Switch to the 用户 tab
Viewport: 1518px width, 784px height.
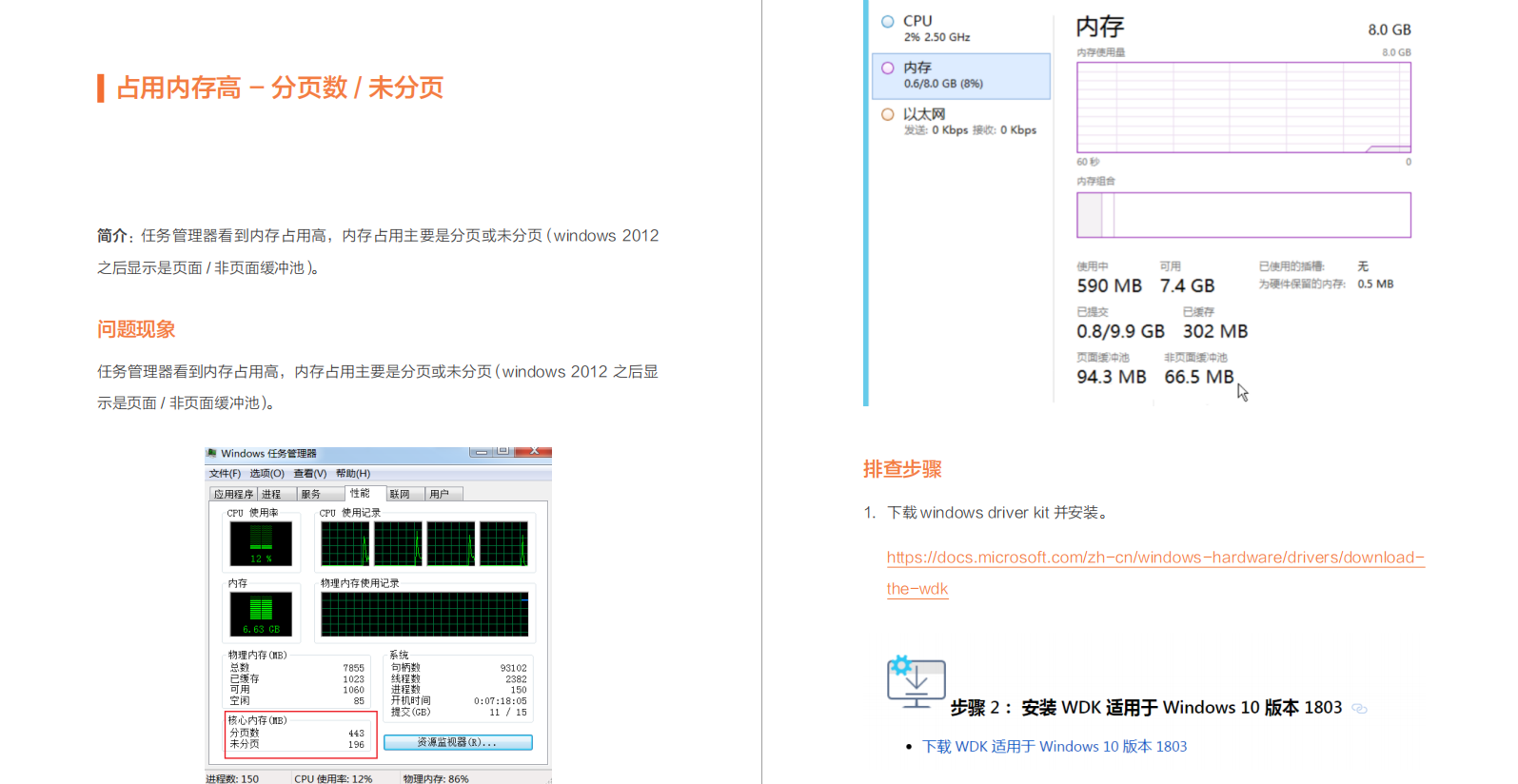point(444,494)
